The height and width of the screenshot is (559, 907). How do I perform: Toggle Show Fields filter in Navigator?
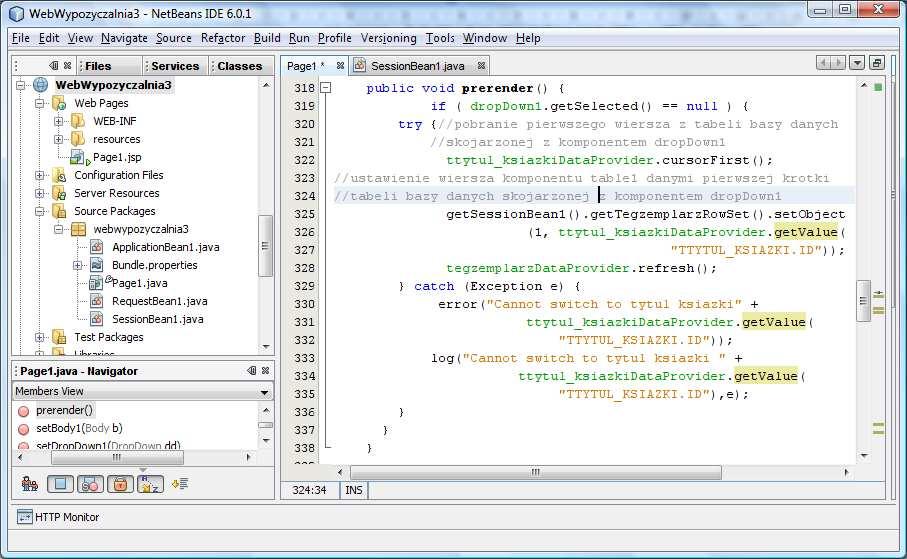[60, 484]
